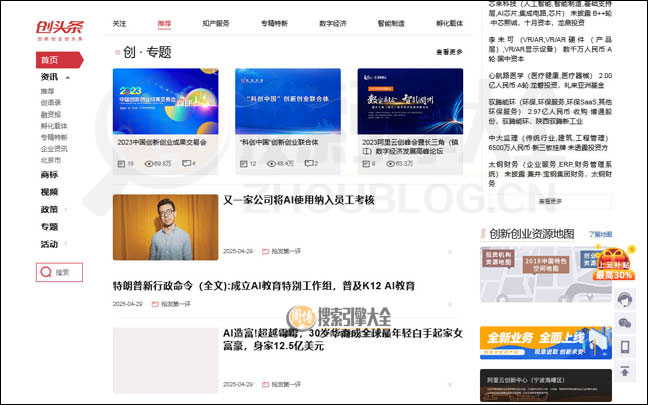
Task: Click 查看更多 next to 创·专题 heading
Action: pyautogui.click(x=449, y=52)
